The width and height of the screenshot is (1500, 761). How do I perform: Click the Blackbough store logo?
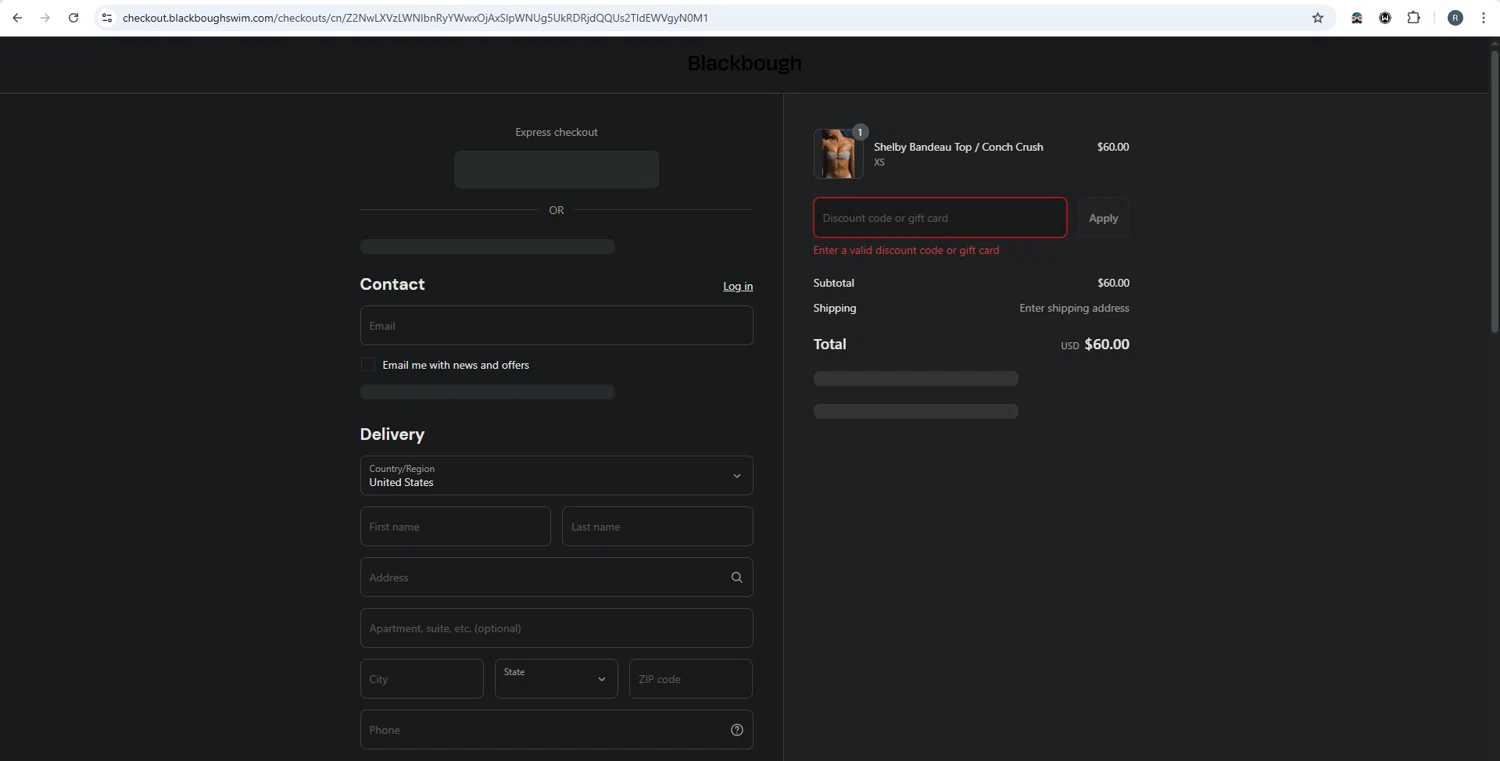pos(745,63)
